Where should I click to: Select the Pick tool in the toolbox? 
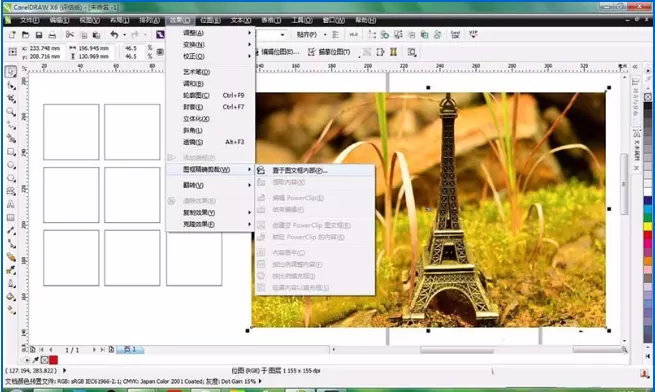[x=11, y=71]
